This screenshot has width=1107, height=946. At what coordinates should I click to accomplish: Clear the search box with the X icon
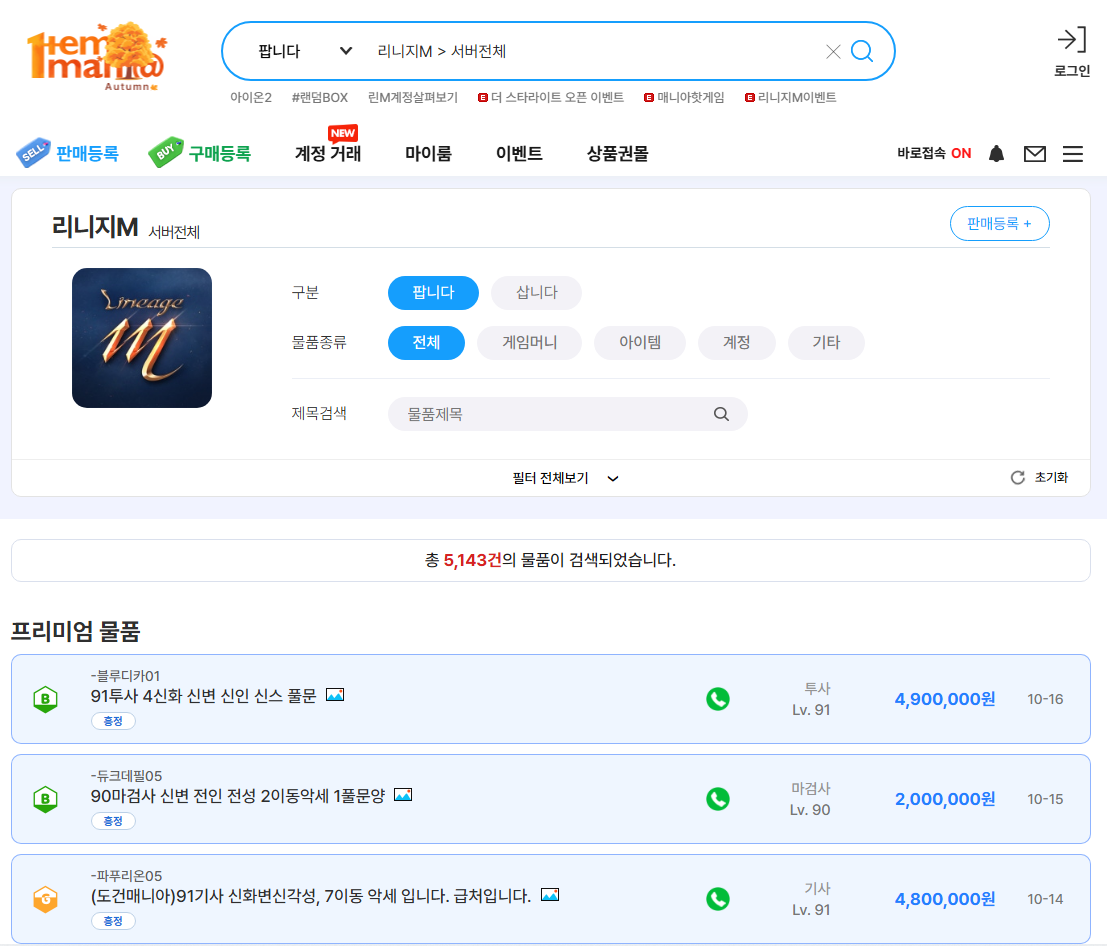pos(833,52)
